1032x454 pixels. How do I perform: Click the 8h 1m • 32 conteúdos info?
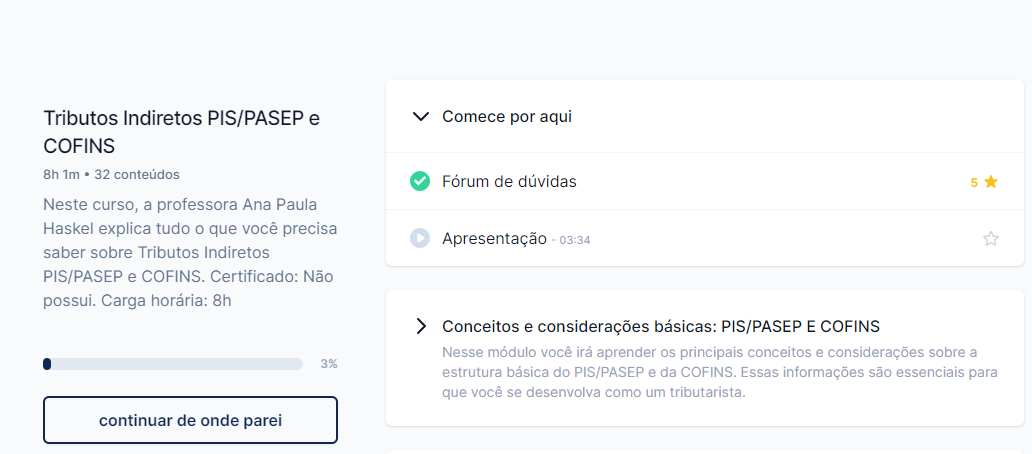(111, 174)
